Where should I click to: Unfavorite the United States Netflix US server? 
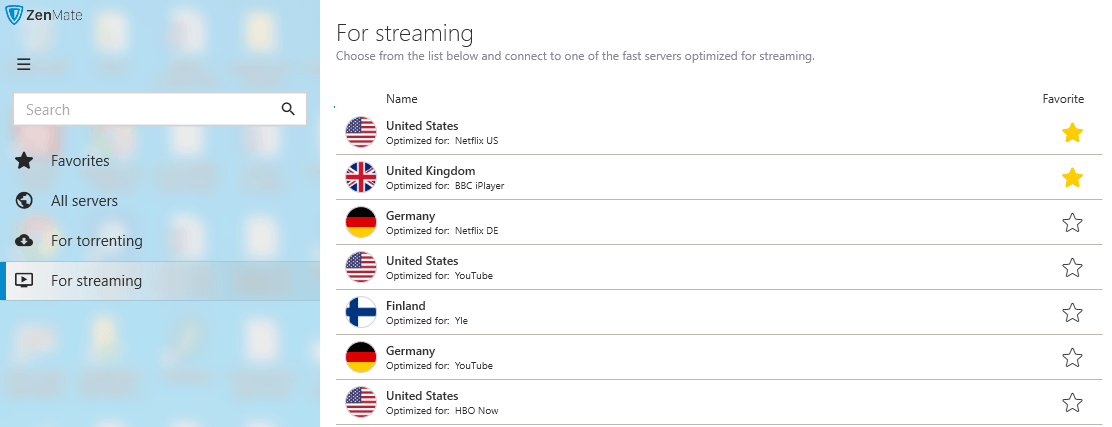[1072, 133]
